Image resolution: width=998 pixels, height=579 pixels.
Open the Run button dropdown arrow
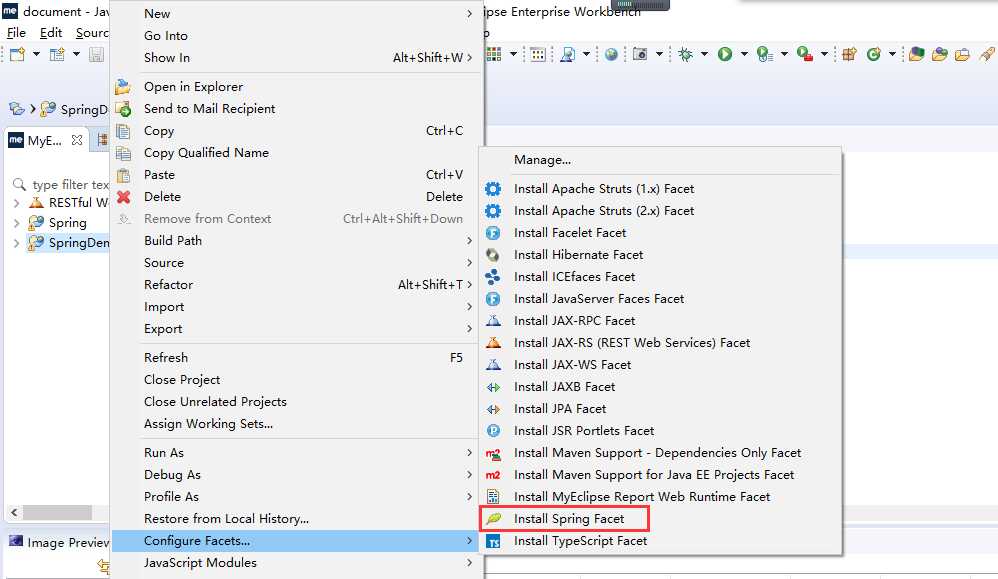tap(743, 55)
